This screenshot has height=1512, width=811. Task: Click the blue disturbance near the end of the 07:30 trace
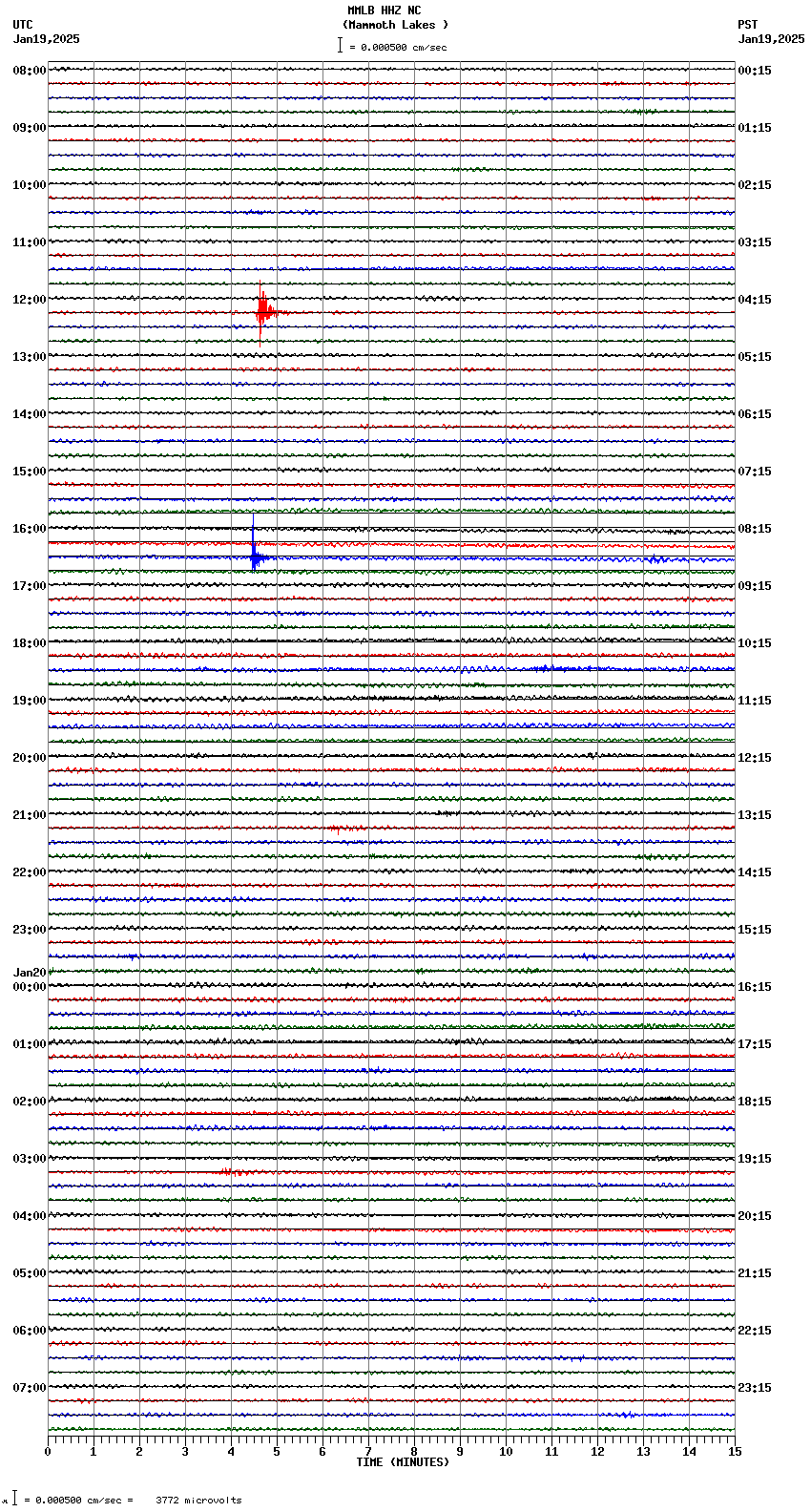[625, 1415]
